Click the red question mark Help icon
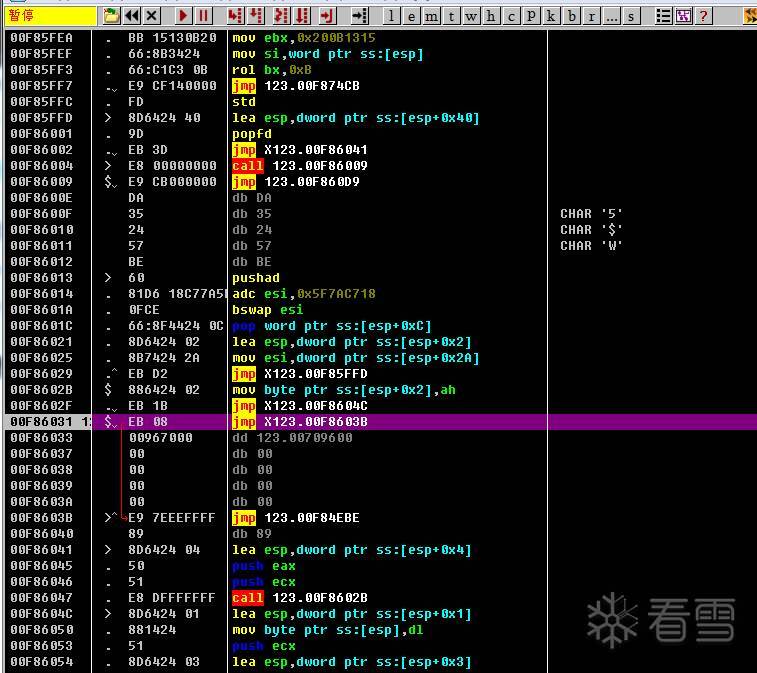 coord(703,16)
